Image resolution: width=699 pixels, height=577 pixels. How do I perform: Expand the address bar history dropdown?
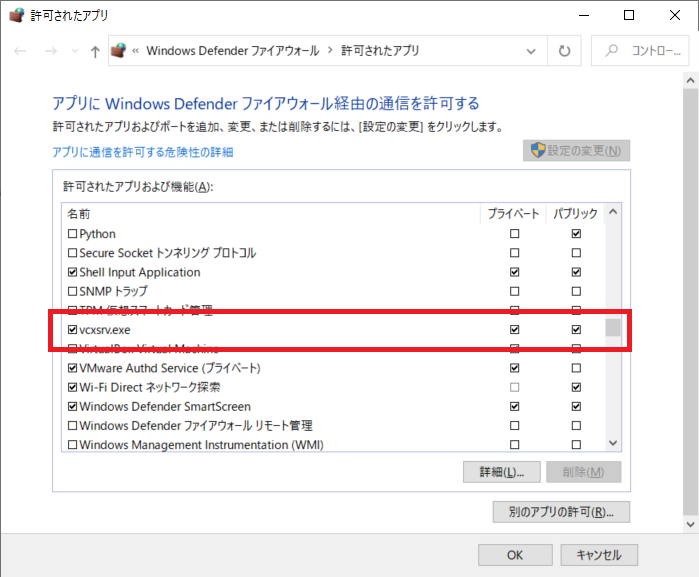pos(531,51)
